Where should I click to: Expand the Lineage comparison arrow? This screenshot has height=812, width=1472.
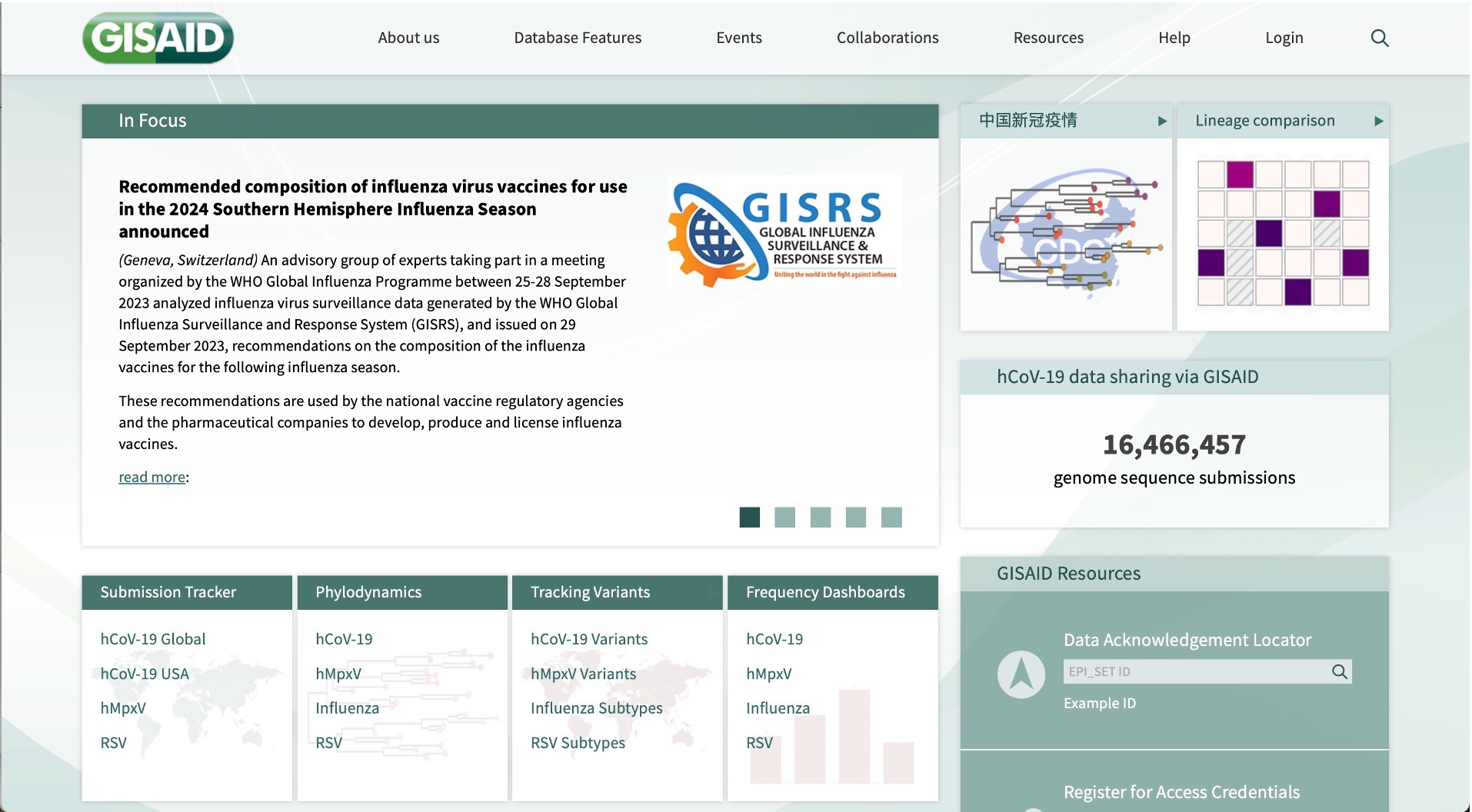coord(1378,121)
